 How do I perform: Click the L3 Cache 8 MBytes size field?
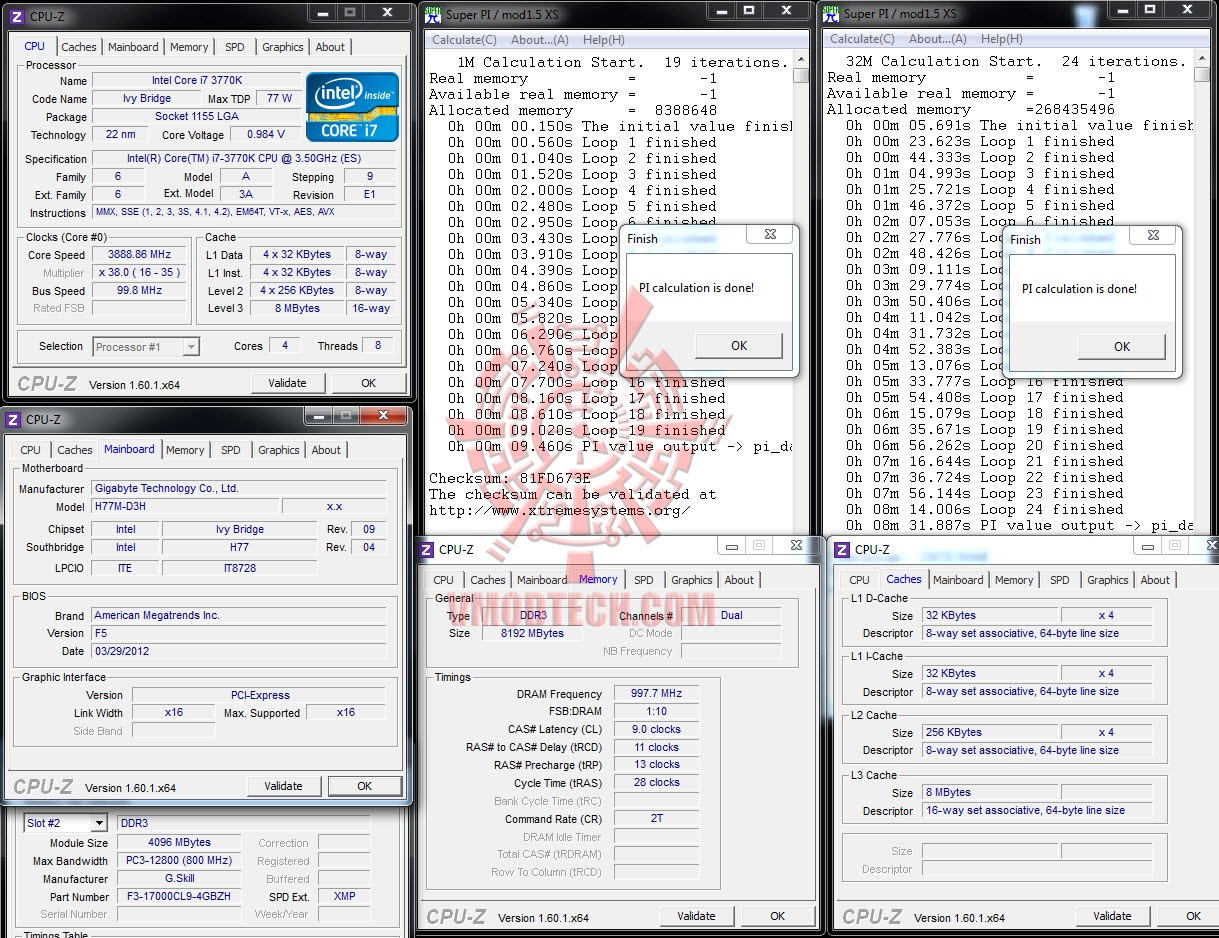pyautogui.click(x=990, y=792)
